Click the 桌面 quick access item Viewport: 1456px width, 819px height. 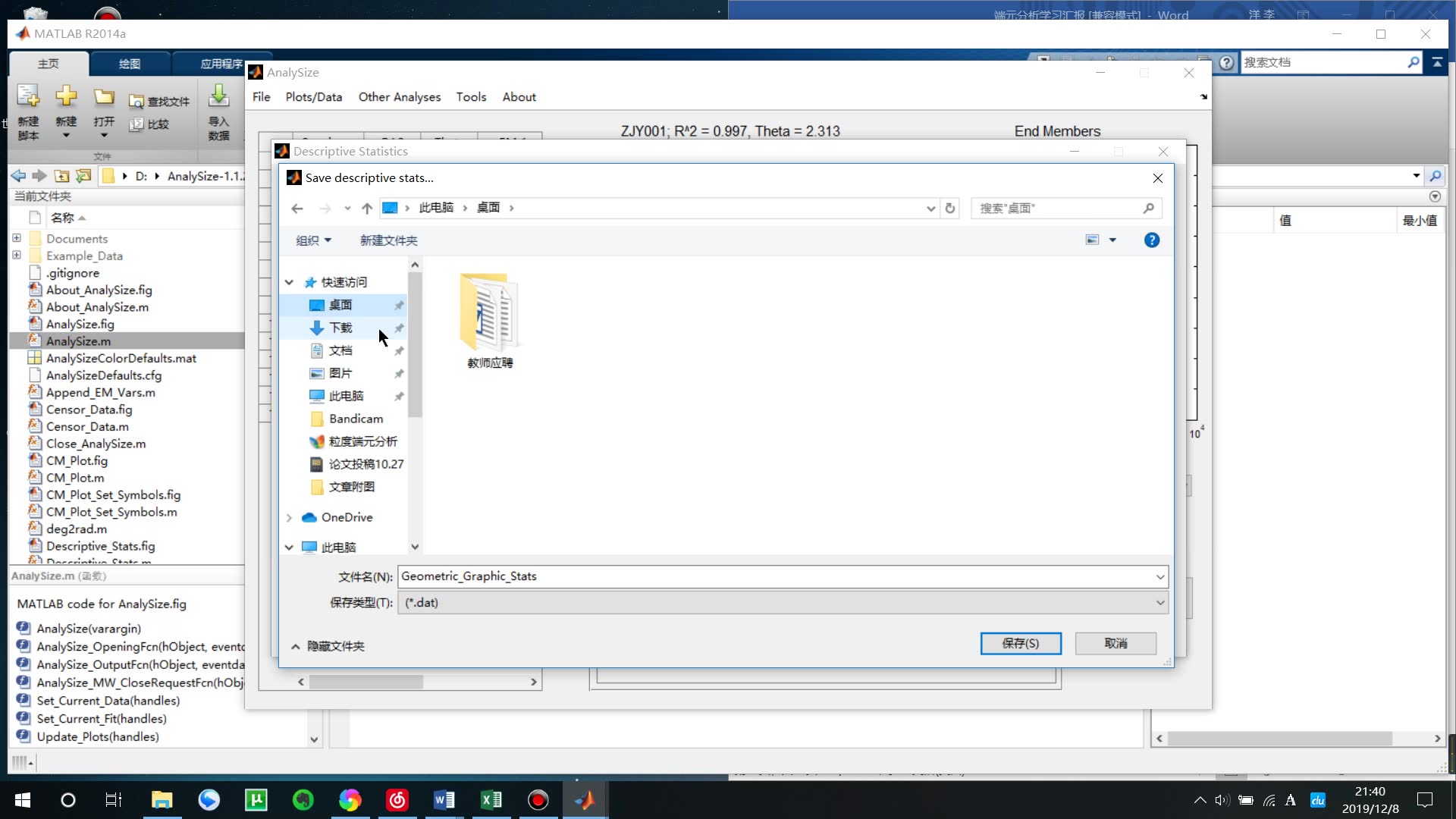(341, 305)
